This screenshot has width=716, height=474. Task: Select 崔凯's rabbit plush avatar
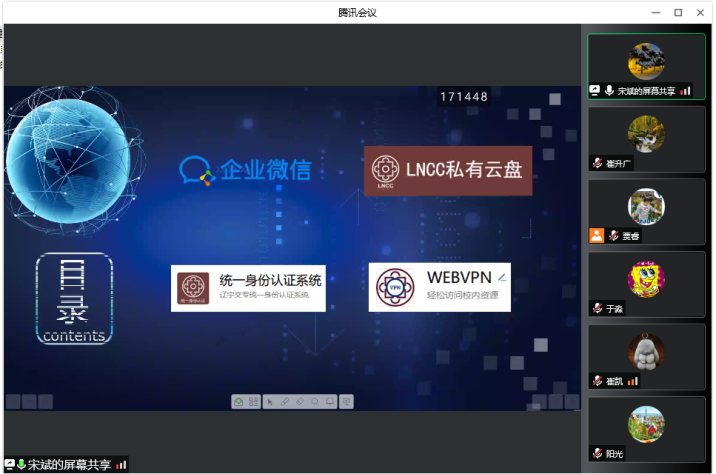point(646,352)
